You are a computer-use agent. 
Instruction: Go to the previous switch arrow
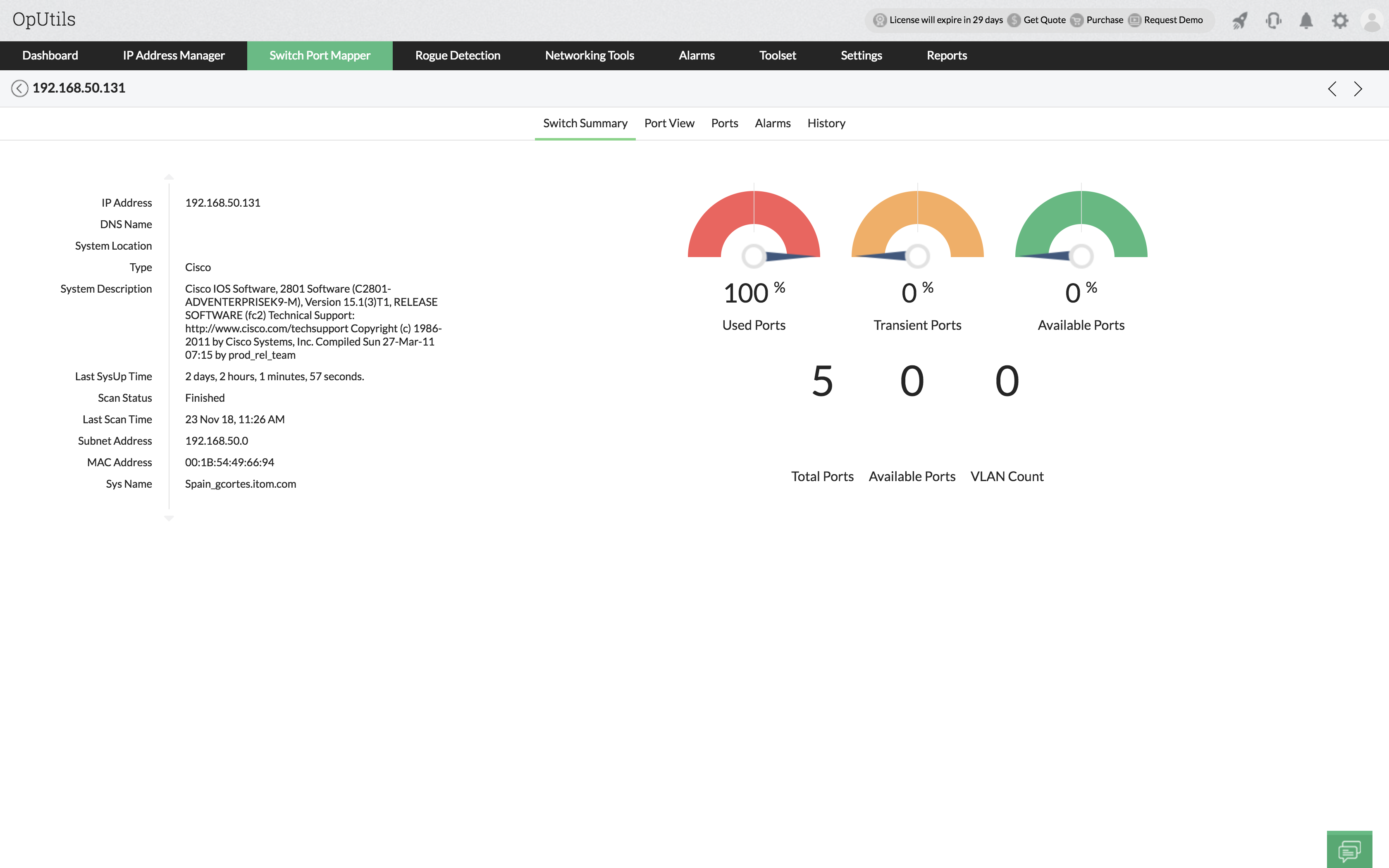point(1332,89)
